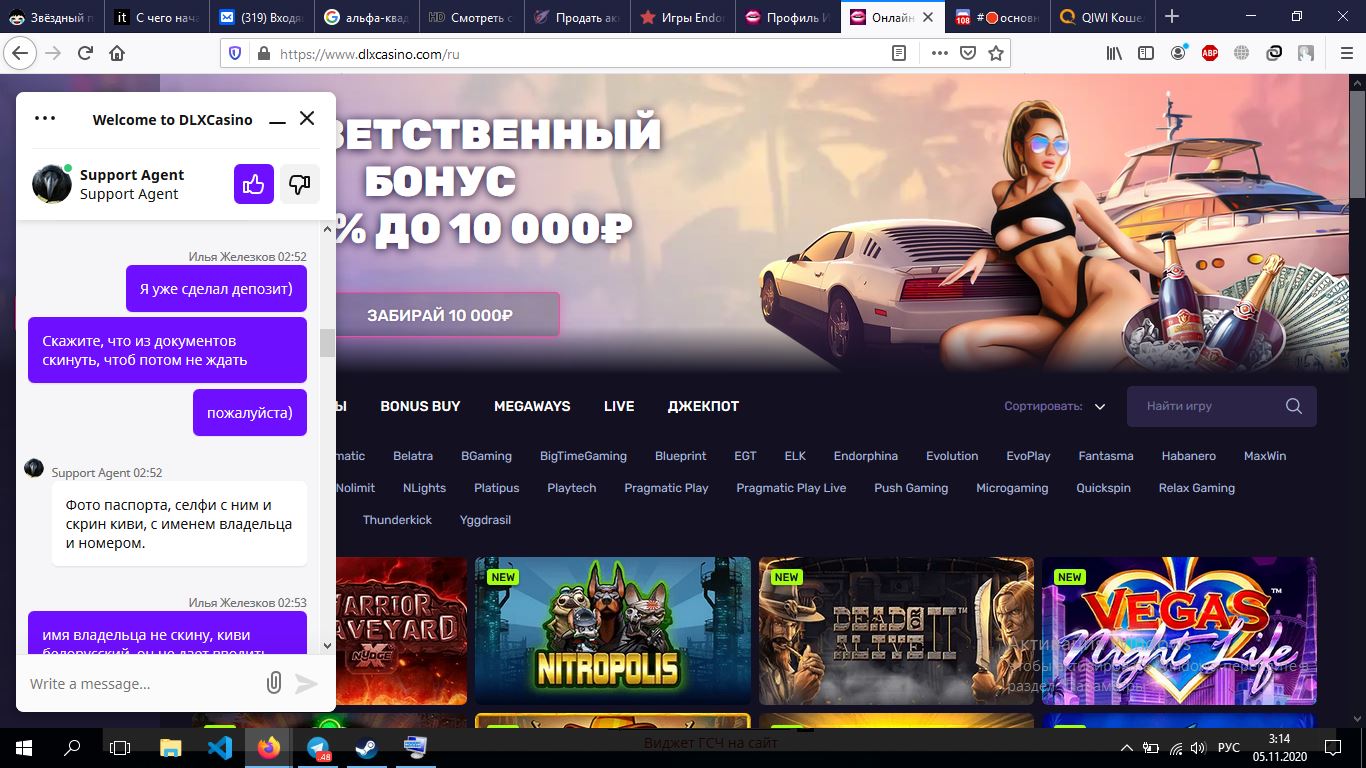The height and width of the screenshot is (768, 1366).
Task: Bookmark this page with the star icon
Action: 995,54
